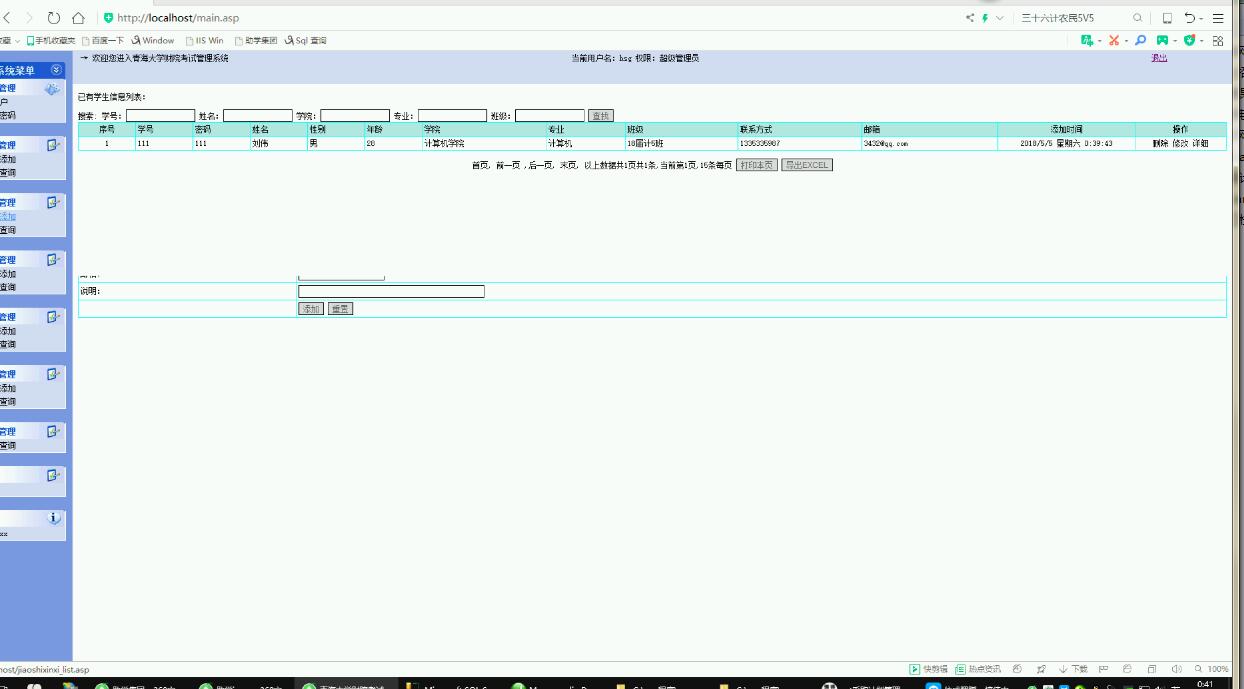Open the 百度一下 bookmark
This screenshot has width=1244, height=689.
tap(103, 41)
